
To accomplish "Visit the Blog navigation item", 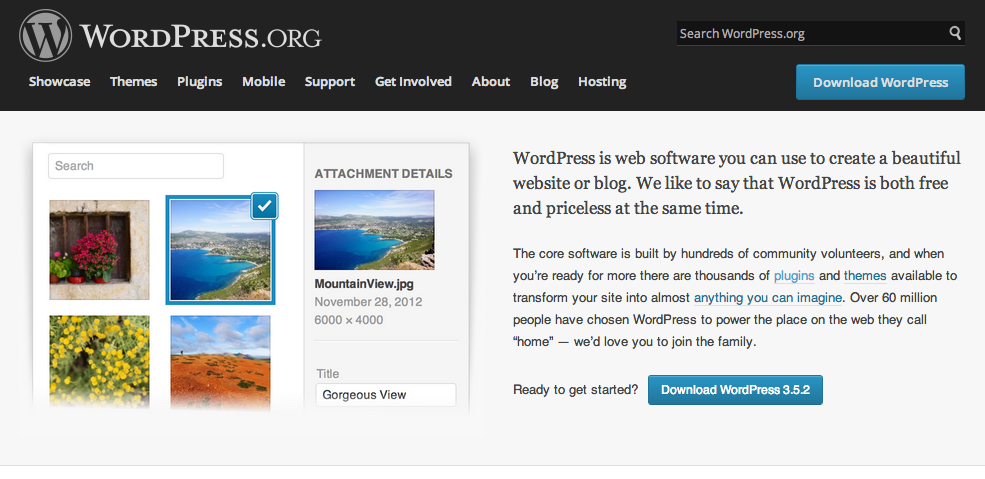I will pyautogui.click(x=544, y=82).
